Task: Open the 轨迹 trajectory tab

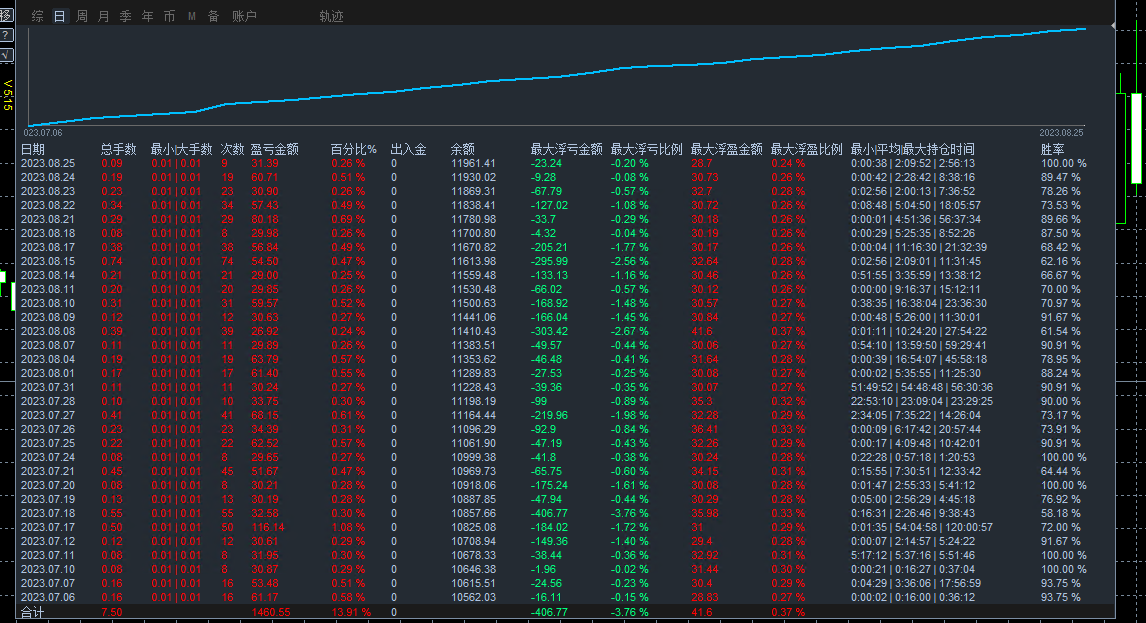Action: (x=331, y=16)
